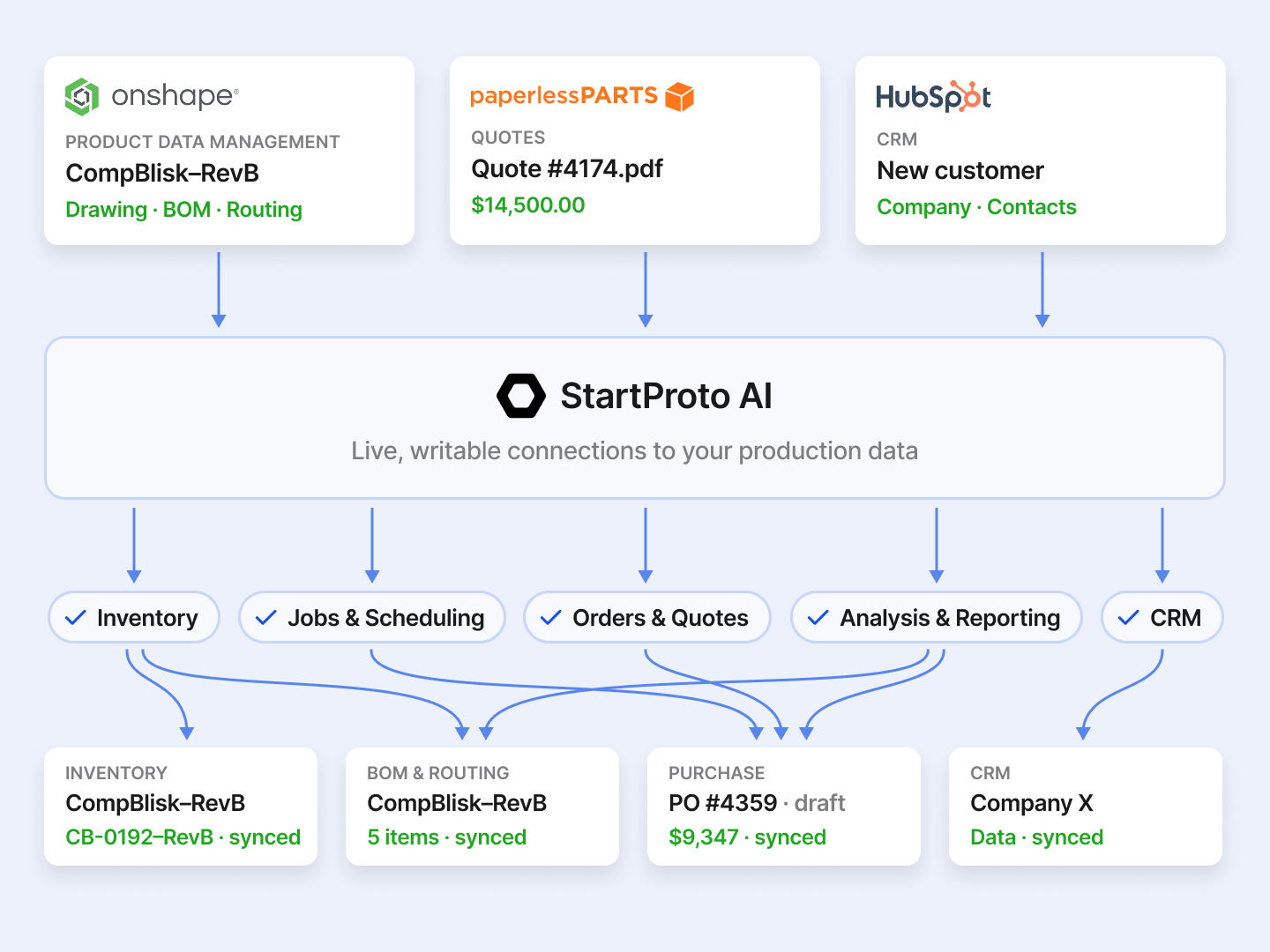Click the INVENTORY card label
The image size is (1270, 952).
point(116,773)
